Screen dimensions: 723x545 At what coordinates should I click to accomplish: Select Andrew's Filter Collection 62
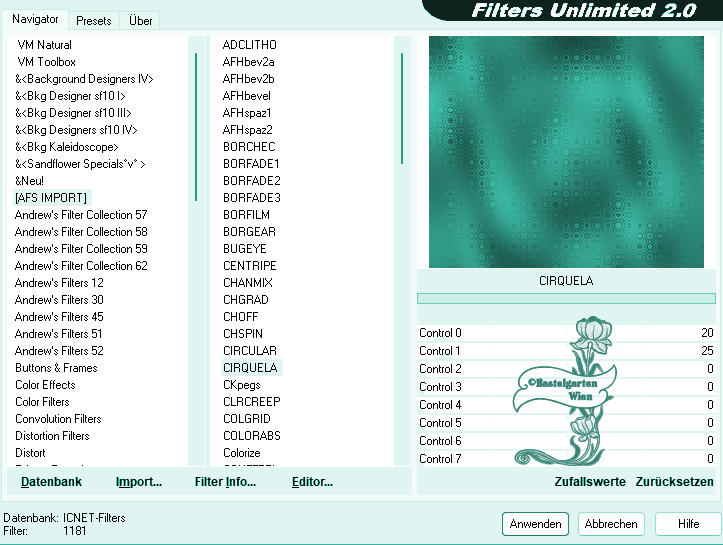click(81, 266)
